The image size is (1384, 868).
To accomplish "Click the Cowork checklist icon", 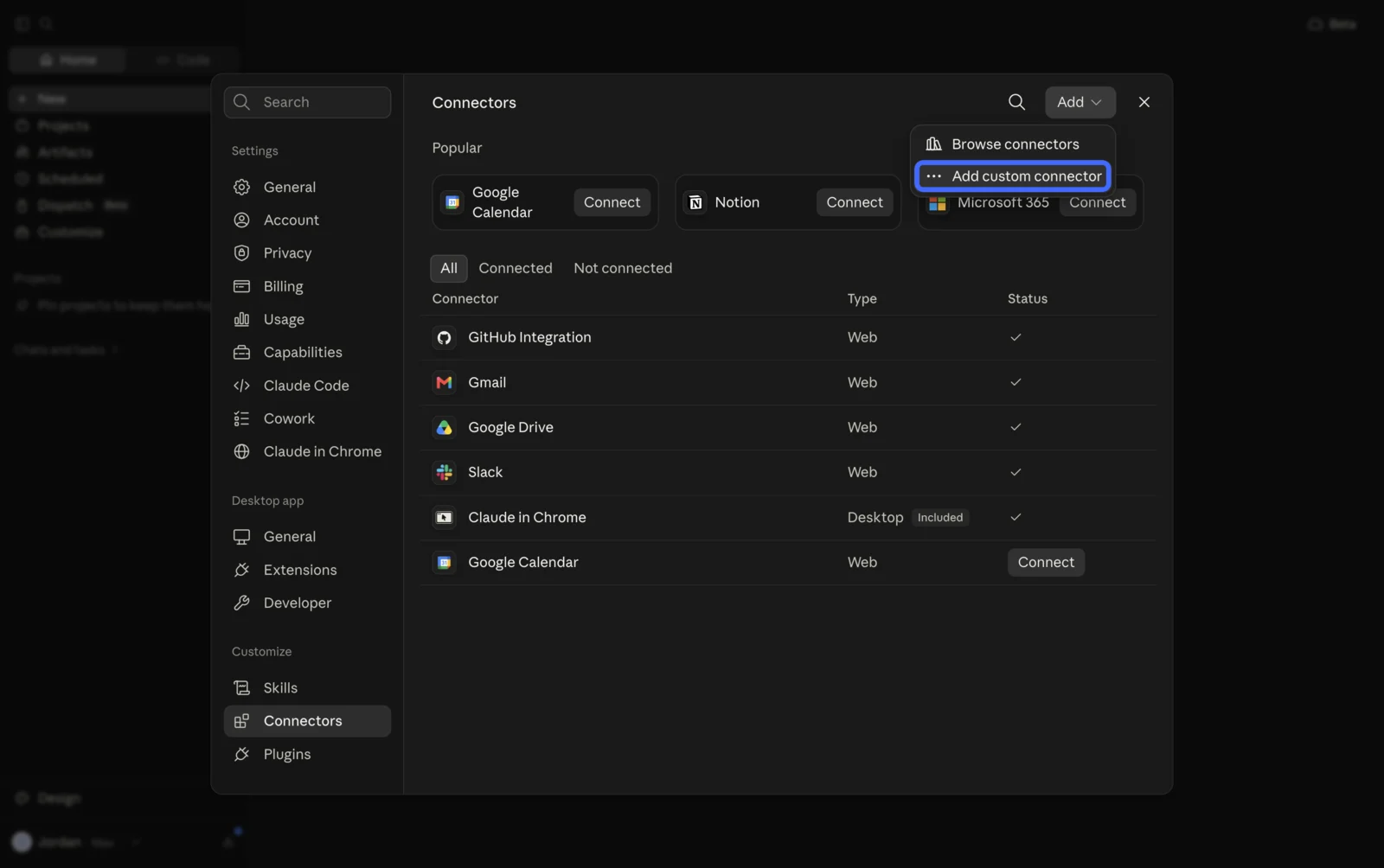I will pyautogui.click(x=241, y=418).
